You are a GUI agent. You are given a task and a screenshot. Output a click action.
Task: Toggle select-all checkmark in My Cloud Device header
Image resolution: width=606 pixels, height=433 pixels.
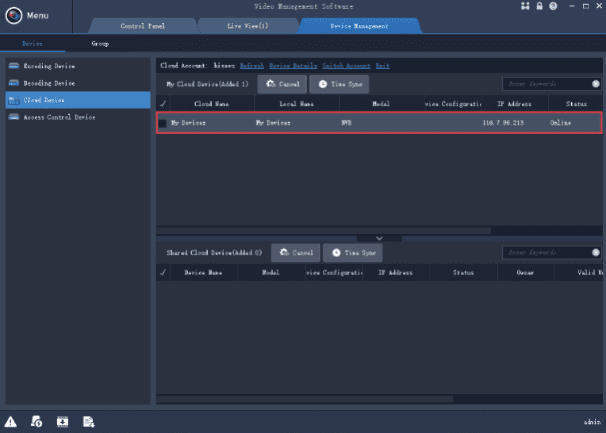coord(163,103)
